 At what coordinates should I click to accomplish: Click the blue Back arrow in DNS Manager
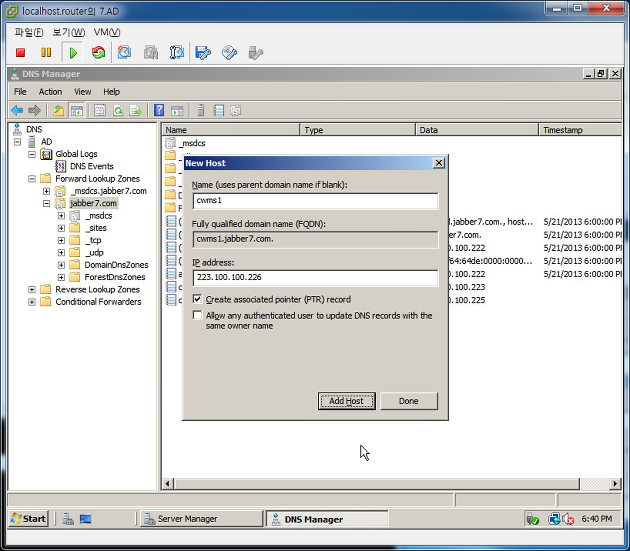17,110
